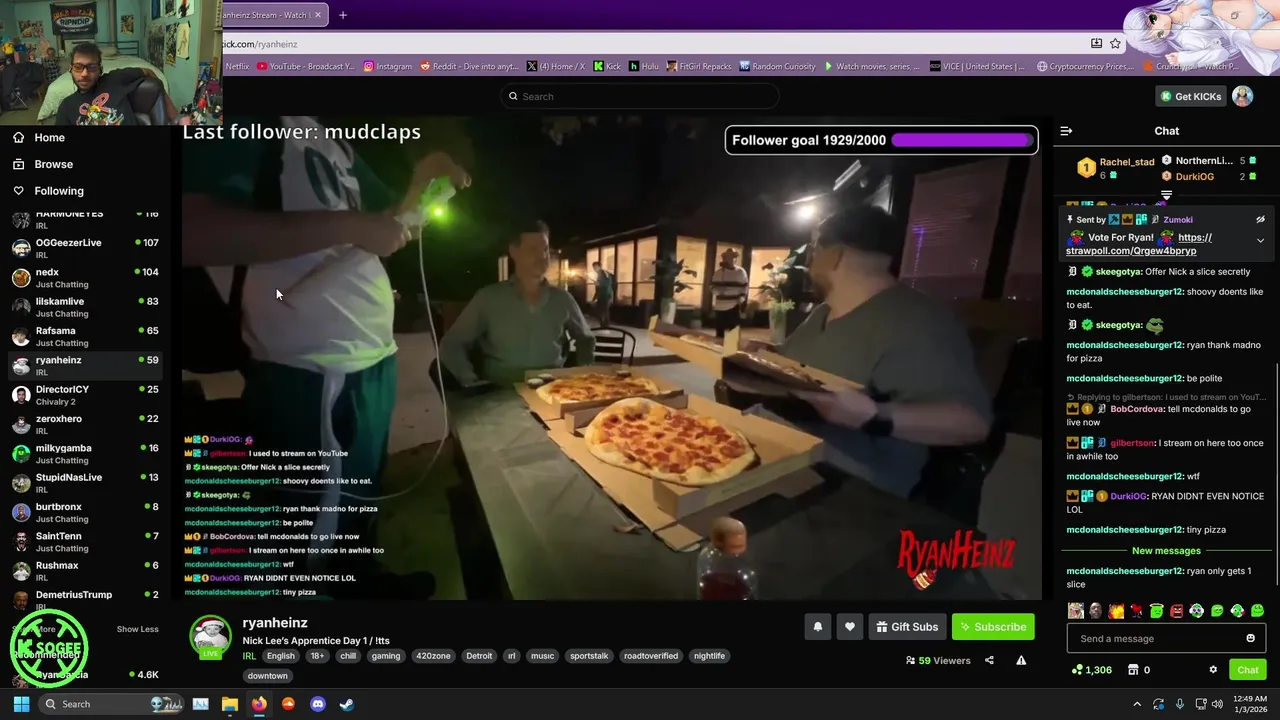
Task: Click the notification bell icon
Action: (817, 627)
